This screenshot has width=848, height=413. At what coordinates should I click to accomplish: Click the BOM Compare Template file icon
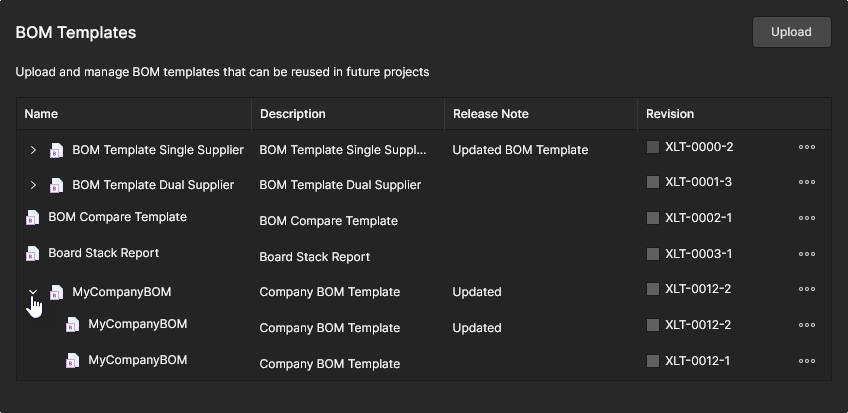[32, 217]
